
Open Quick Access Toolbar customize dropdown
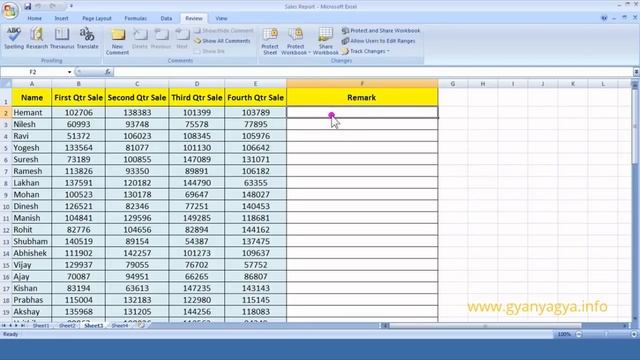tap(71, 6)
